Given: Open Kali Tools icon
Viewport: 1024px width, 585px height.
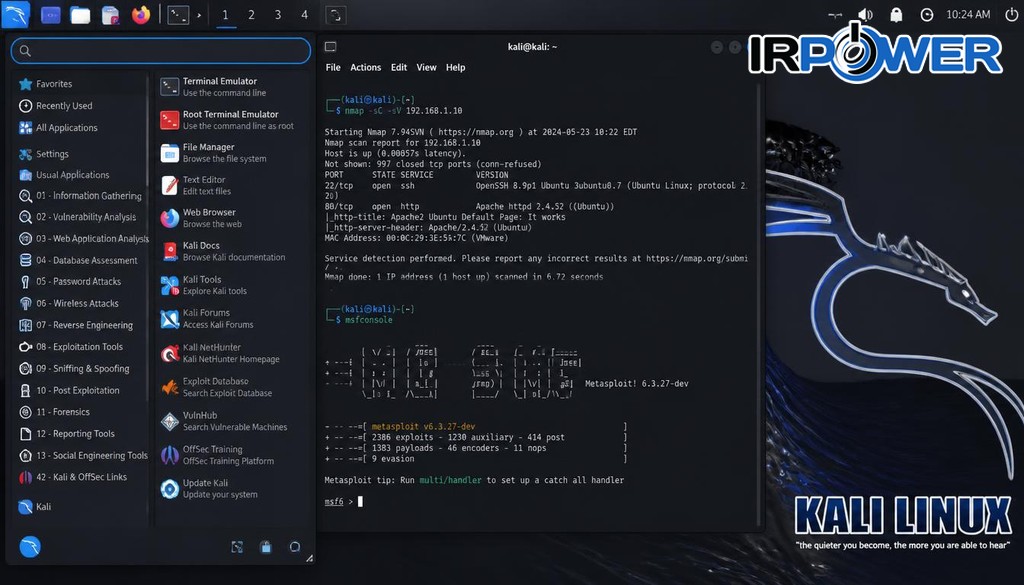Looking at the screenshot, I should click(x=170, y=285).
